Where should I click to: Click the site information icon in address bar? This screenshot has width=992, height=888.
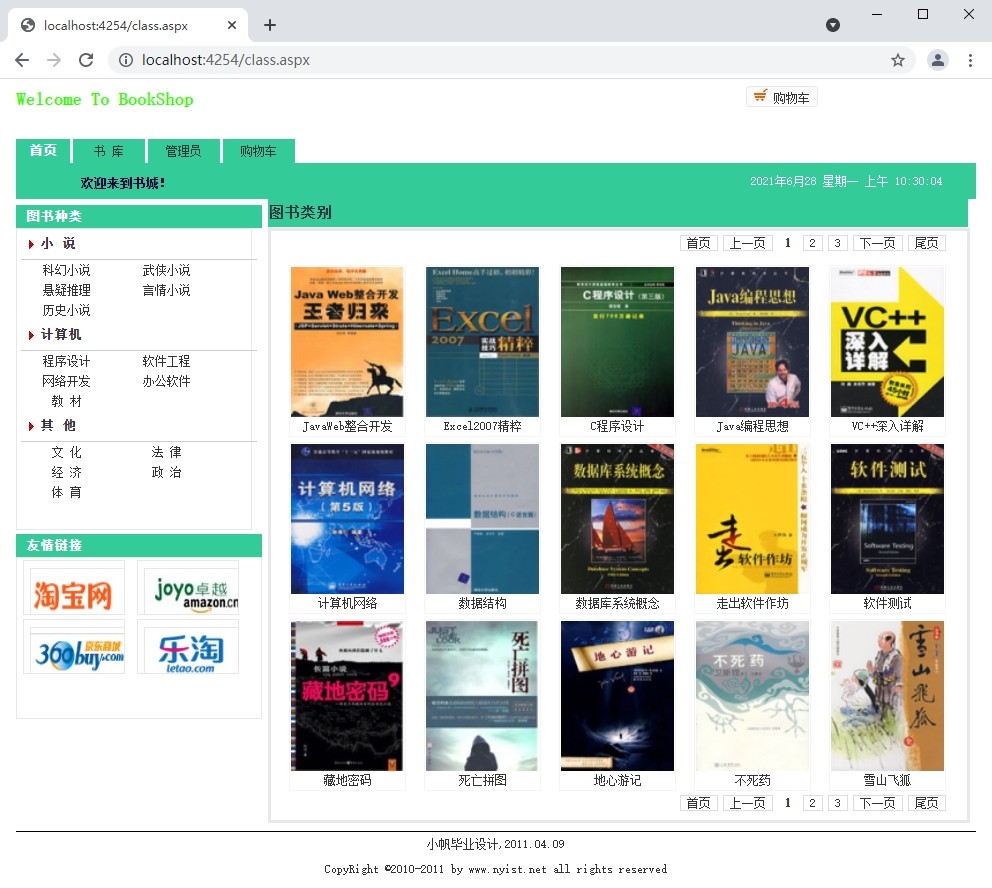point(126,60)
